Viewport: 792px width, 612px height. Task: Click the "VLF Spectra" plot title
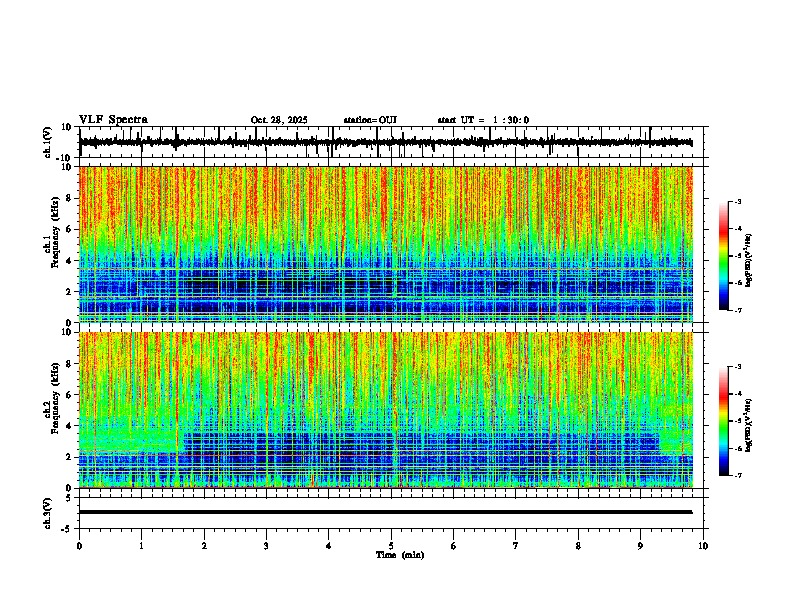coord(113,120)
